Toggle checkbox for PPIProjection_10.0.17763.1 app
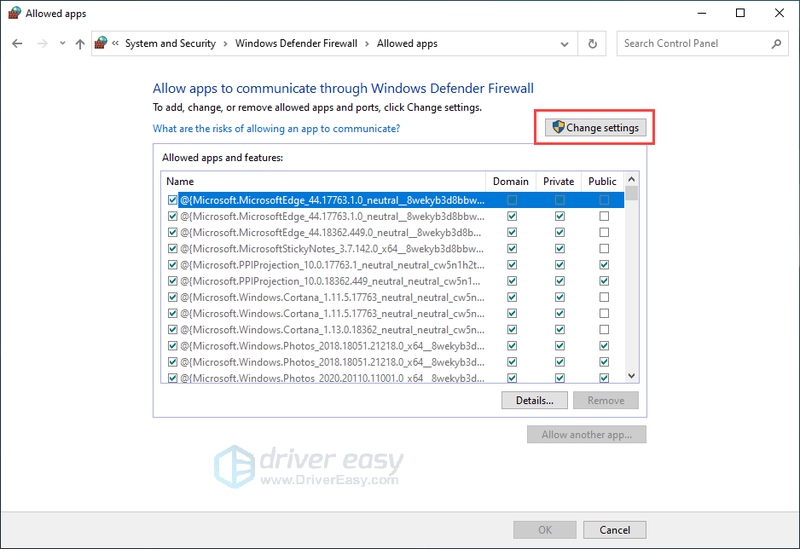 [172, 265]
